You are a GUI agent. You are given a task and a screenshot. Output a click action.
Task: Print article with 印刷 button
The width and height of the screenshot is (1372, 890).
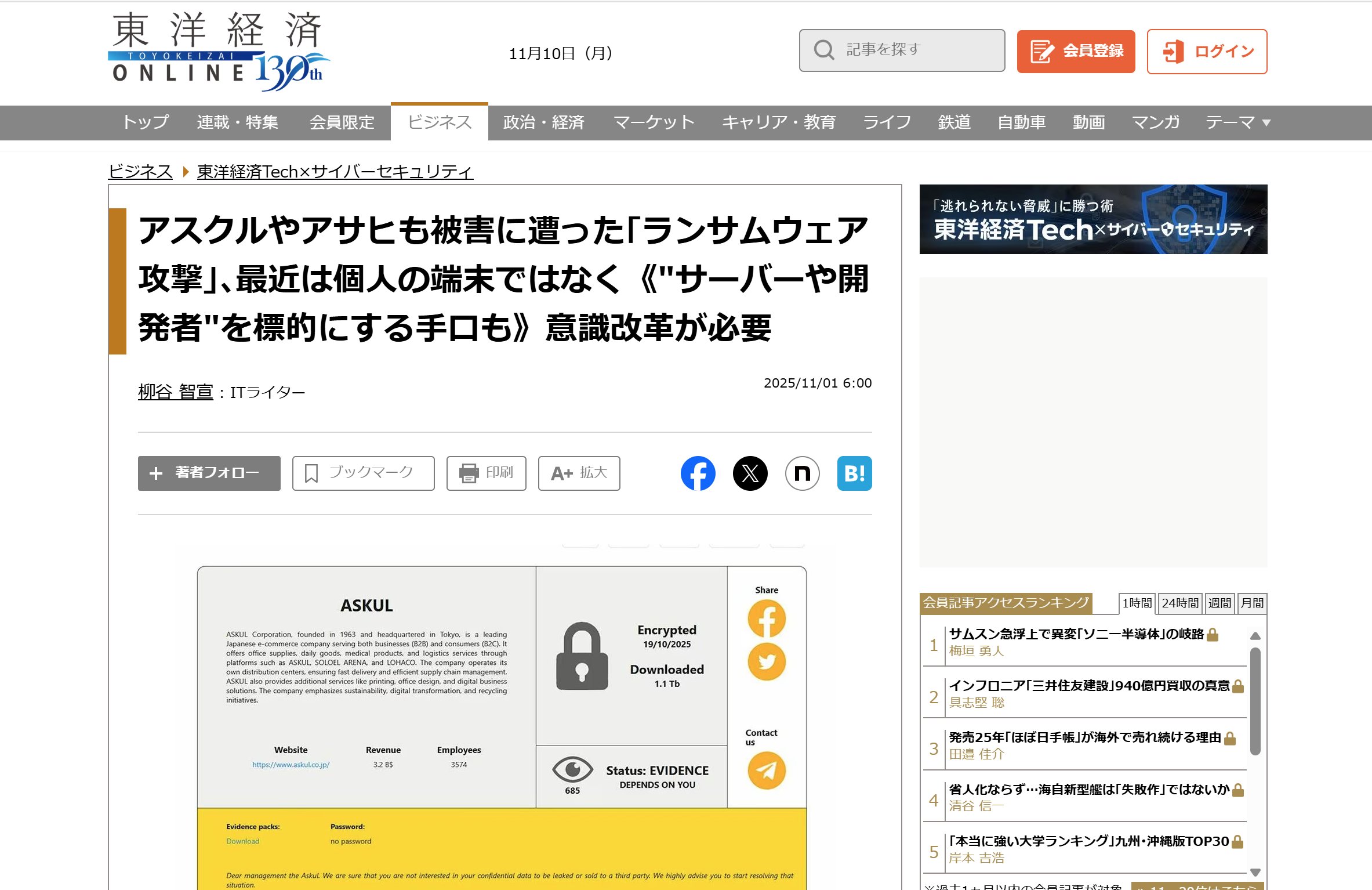click(486, 473)
